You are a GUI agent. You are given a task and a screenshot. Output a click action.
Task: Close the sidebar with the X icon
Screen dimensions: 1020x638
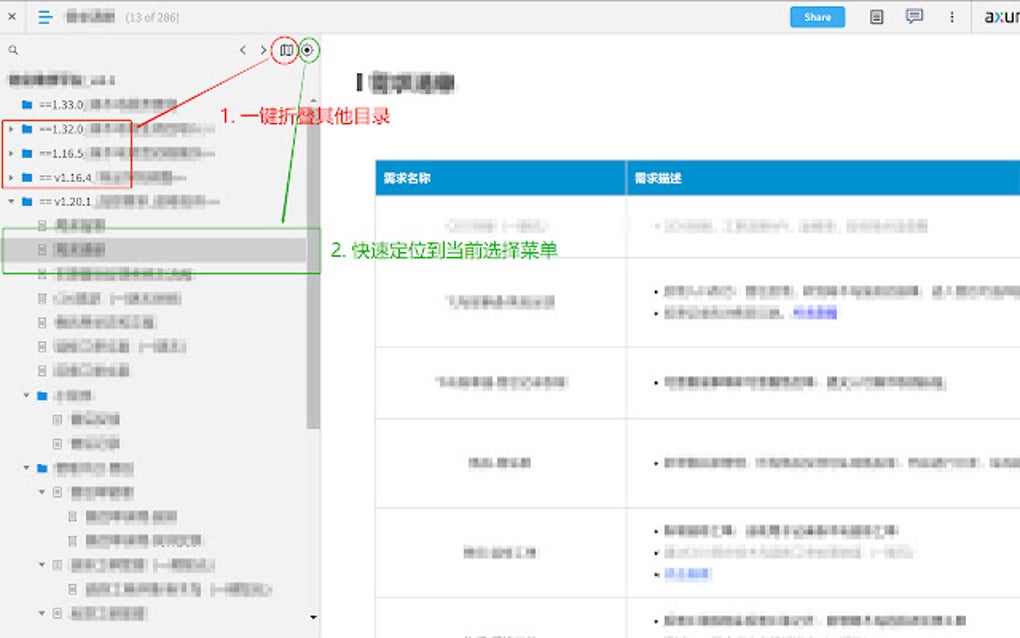coord(10,16)
